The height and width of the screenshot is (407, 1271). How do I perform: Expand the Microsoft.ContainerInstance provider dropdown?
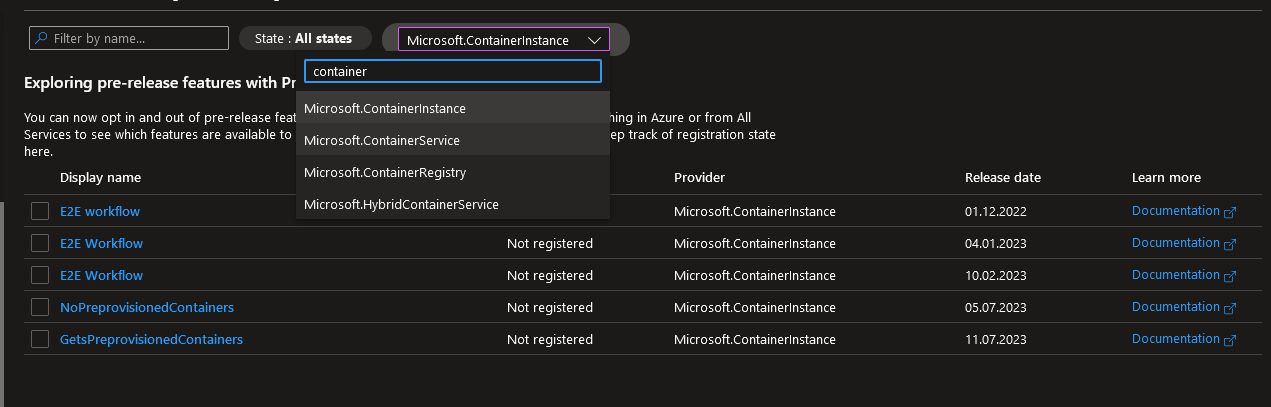[504, 40]
